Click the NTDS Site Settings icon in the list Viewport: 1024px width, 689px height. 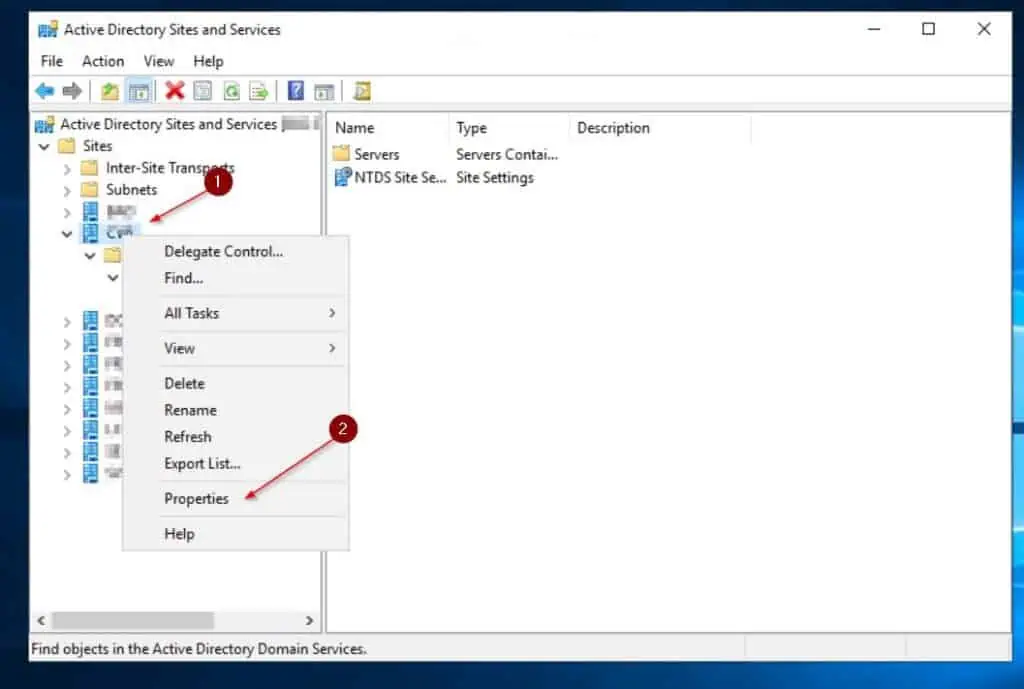(342, 177)
